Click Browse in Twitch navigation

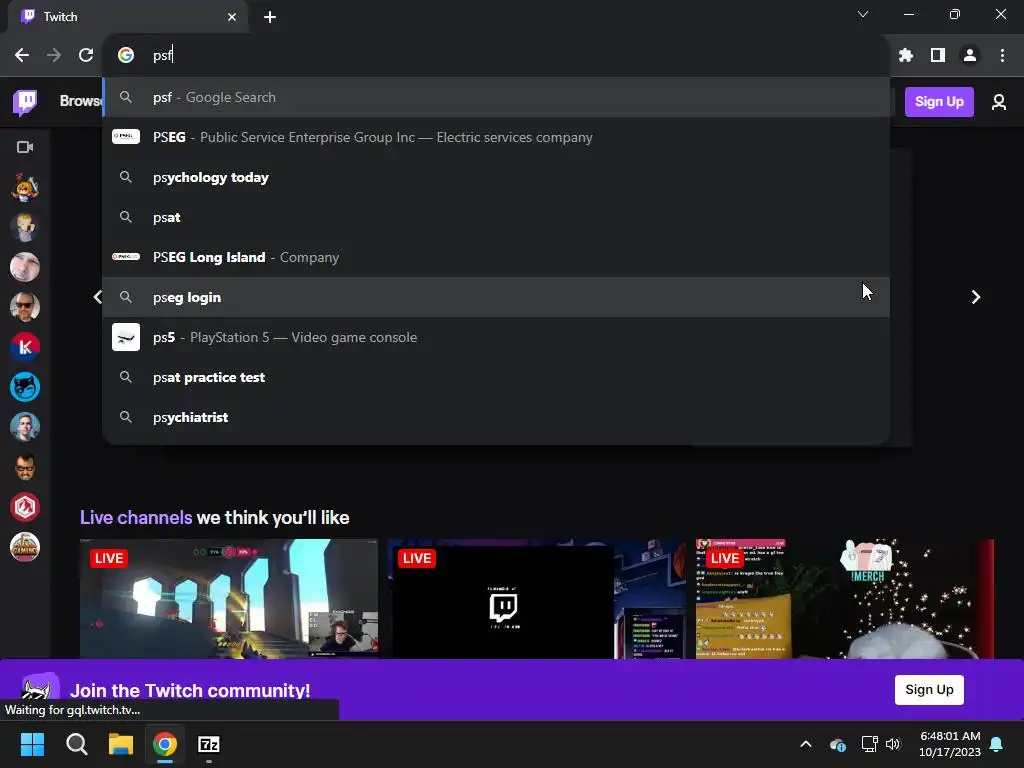pyautogui.click(x=81, y=101)
